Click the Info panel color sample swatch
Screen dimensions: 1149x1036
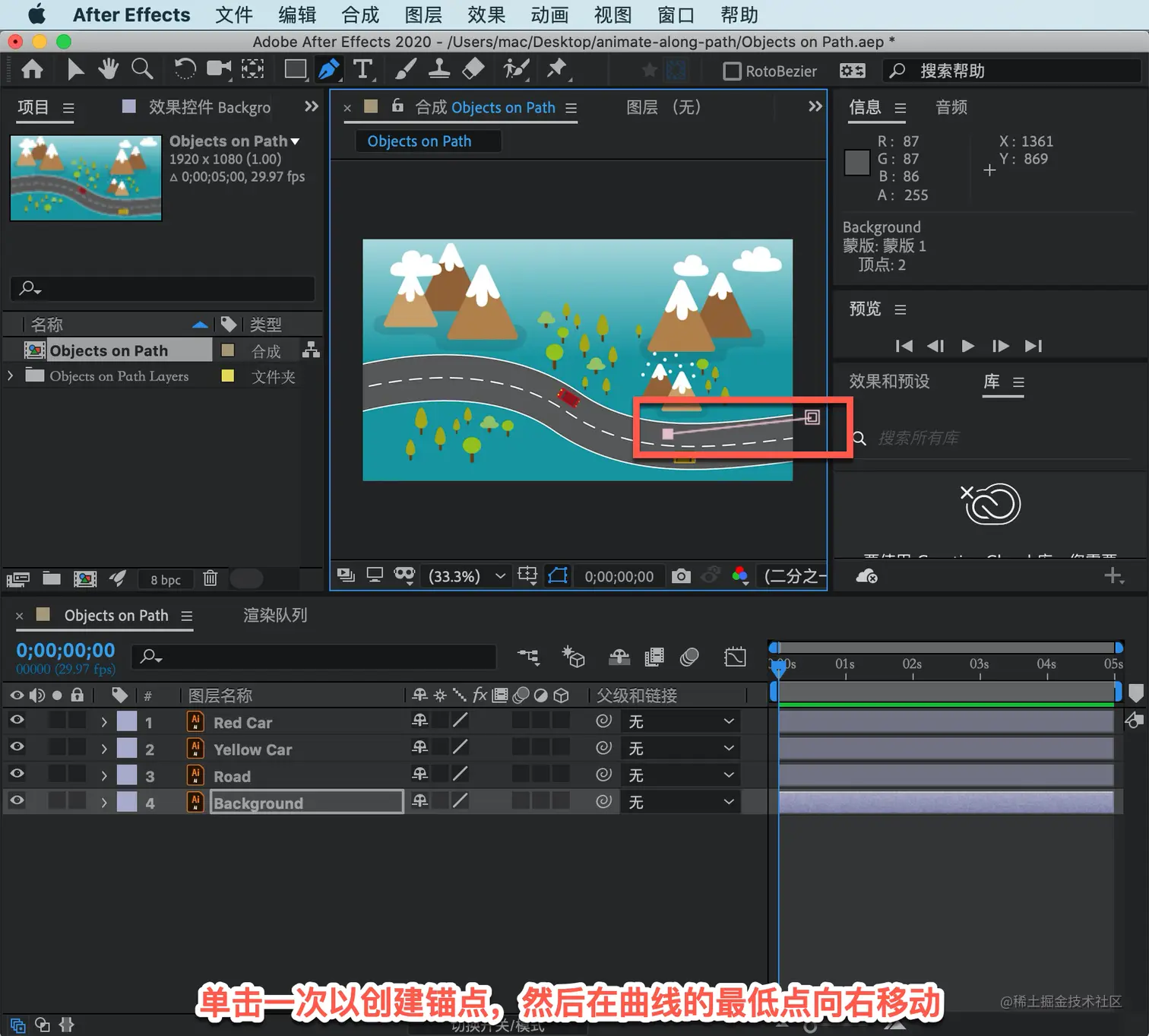pyautogui.click(x=857, y=162)
